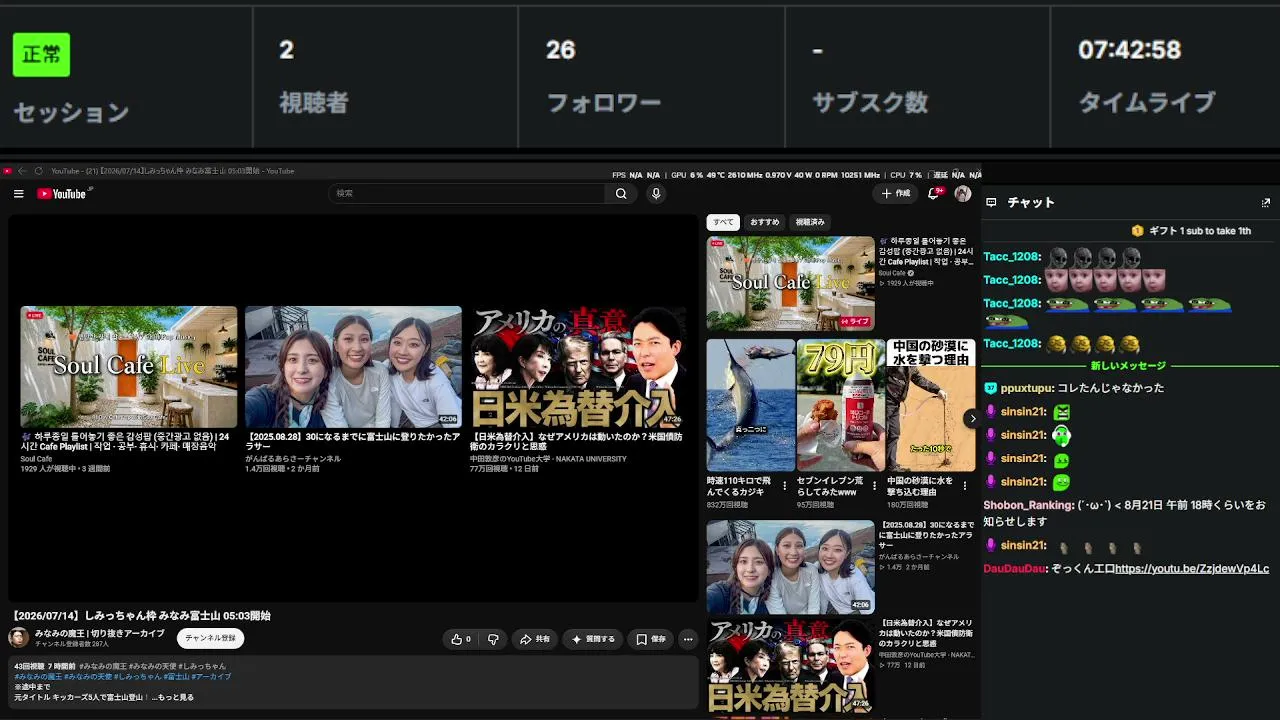Open sidebar アメリカの真意 thumbnail at bottom
Screen dimensions: 1280x720
click(790, 665)
